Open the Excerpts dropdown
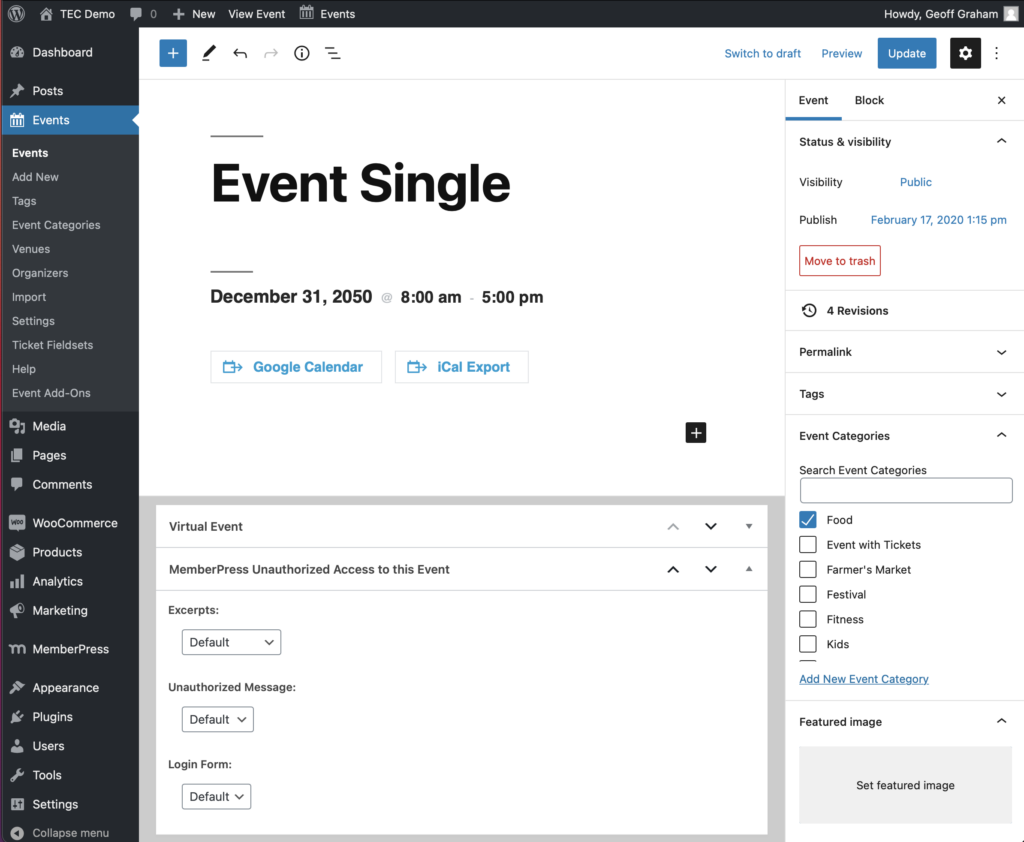 (x=231, y=642)
